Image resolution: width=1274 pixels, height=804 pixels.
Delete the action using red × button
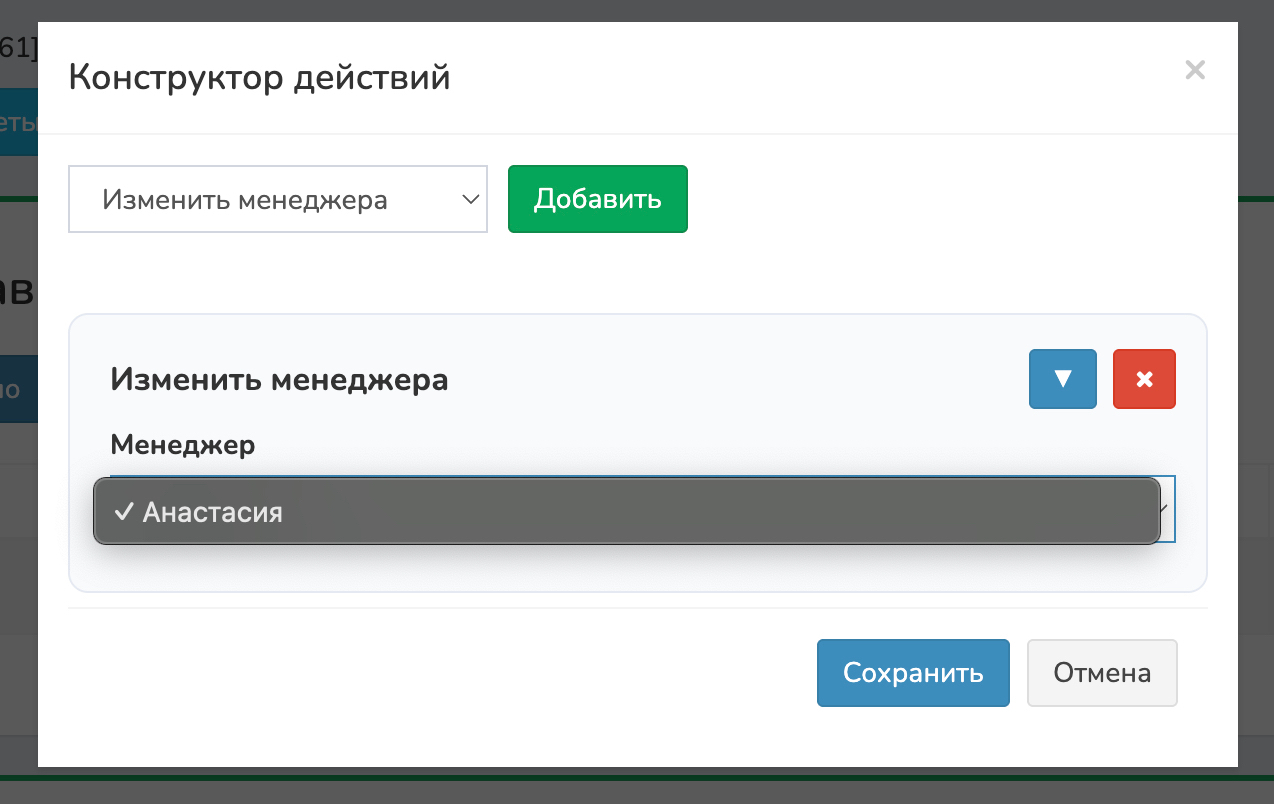click(1144, 379)
